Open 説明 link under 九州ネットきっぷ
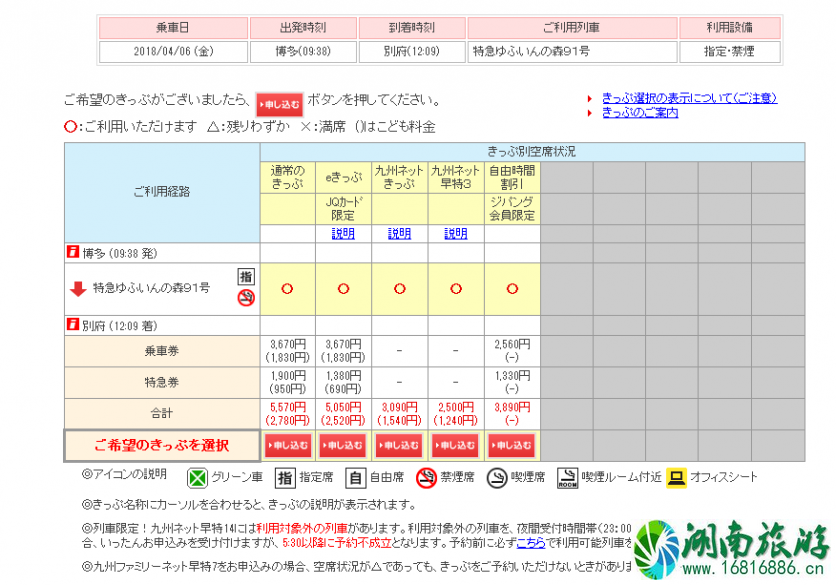Image resolution: width=836 pixels, height=585 pixels. [x=400, y=234]
